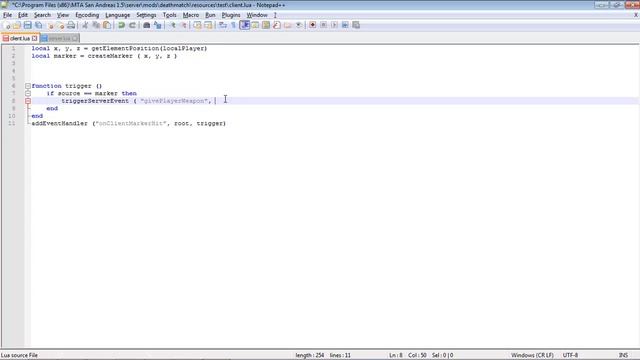Viewport: 640px width, 360px height.
Task: Collapse the function trigger fold on line 6
Action: (x=28, y=86)
